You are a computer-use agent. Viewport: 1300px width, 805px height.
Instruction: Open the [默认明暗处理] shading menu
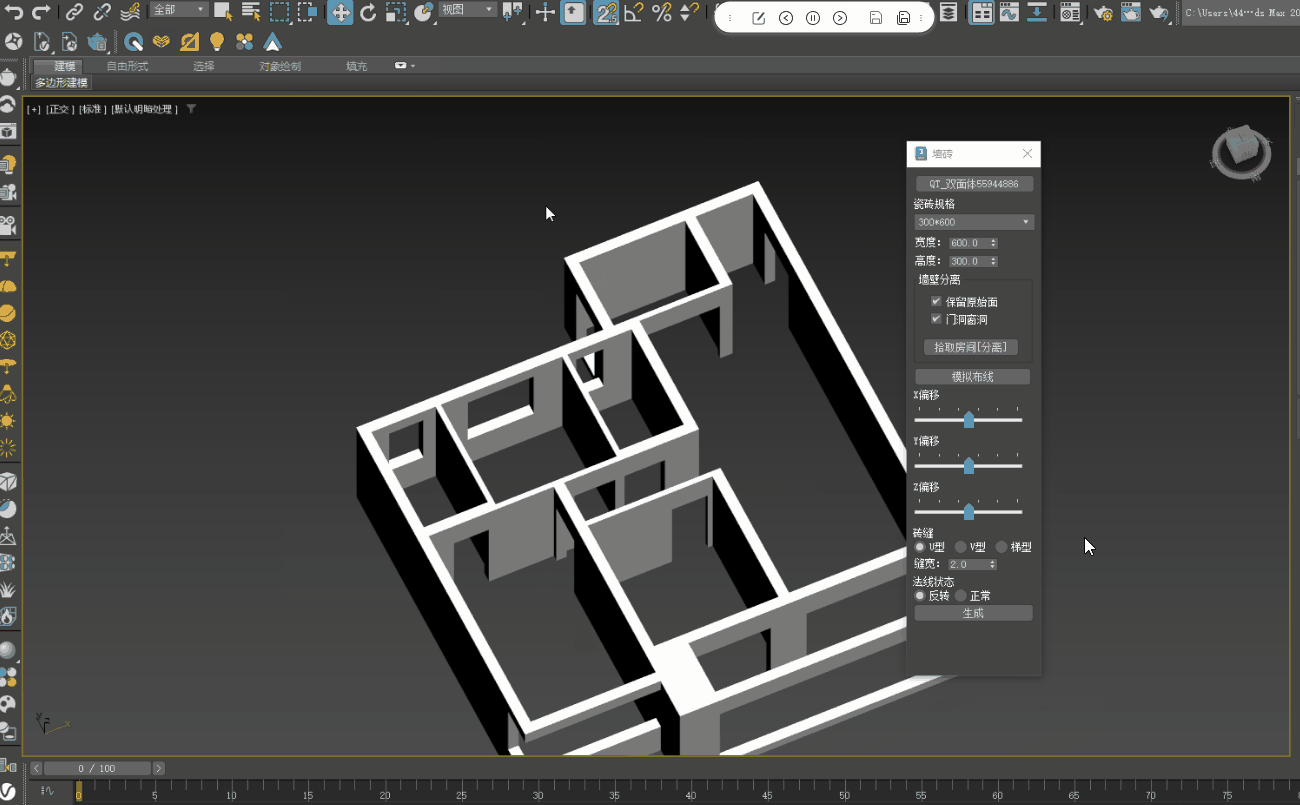point(144,109)
